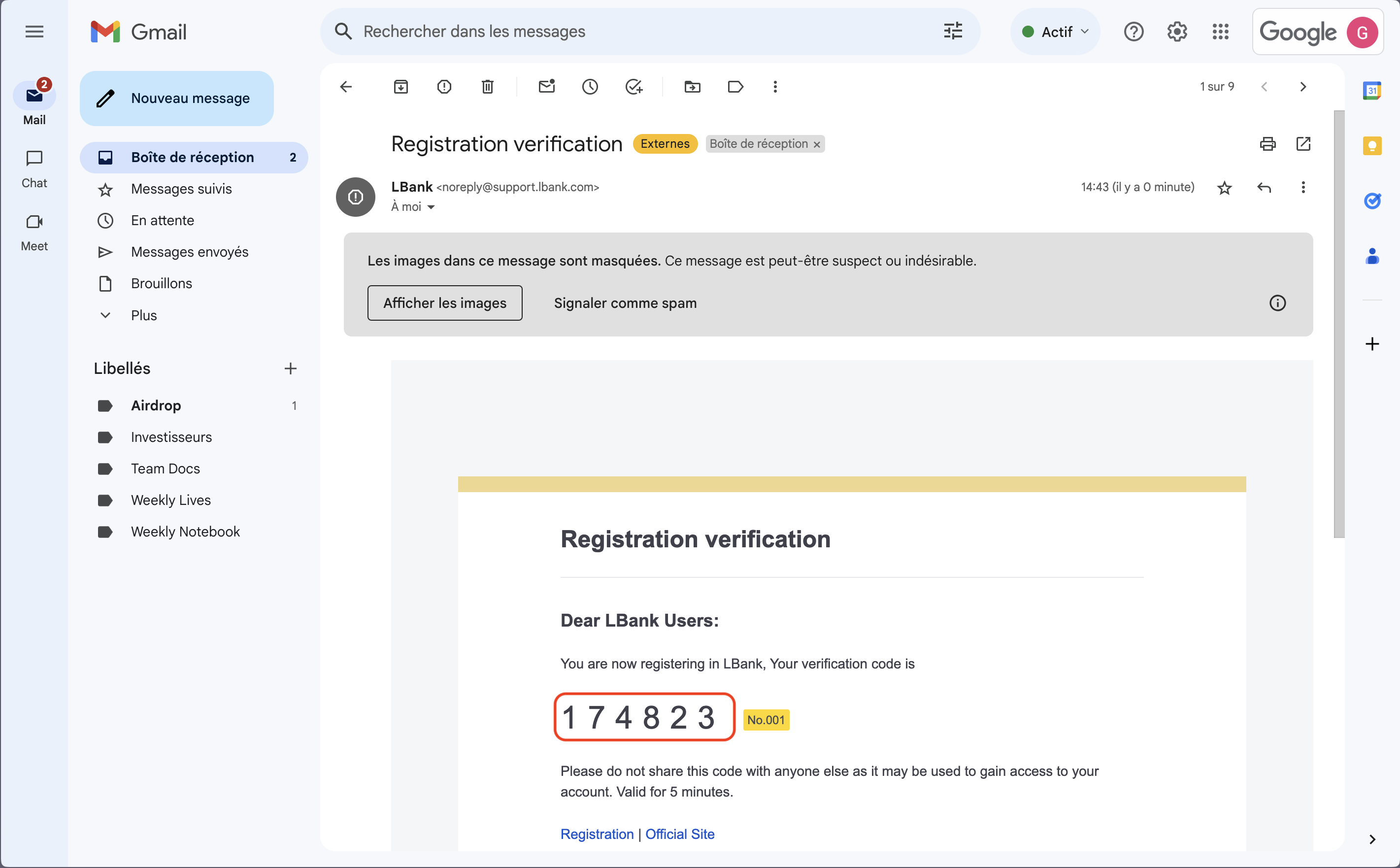Switch to the Meet tab
Viewport: 1400px width, 868px height.
coord(34,233)
